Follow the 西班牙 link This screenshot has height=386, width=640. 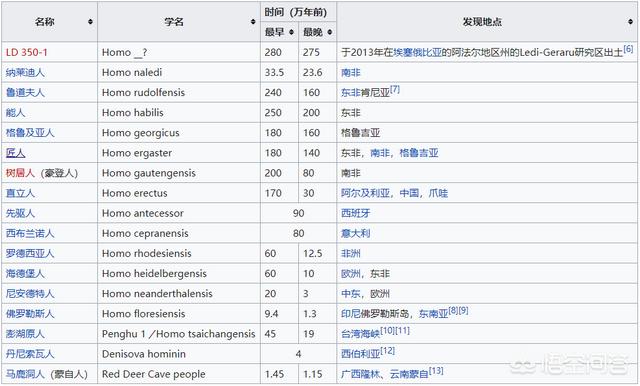point(356,213)
